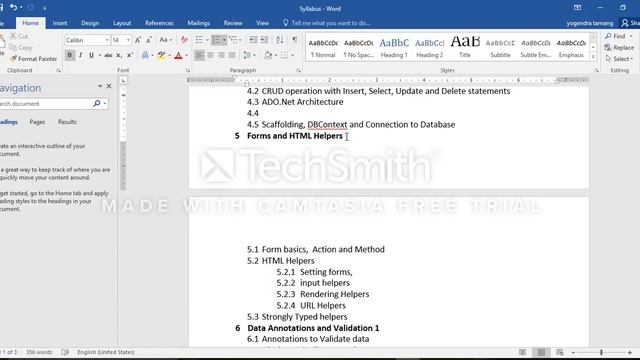Click Format Painter
Screen dimensions: 640x360
33,59
